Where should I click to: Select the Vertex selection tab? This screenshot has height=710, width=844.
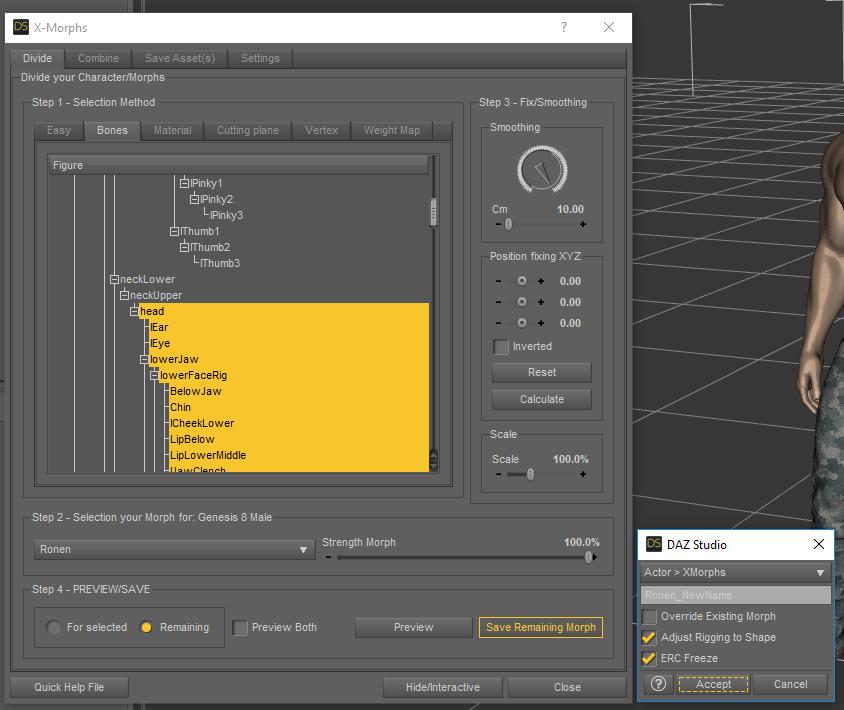click(321, 130)
